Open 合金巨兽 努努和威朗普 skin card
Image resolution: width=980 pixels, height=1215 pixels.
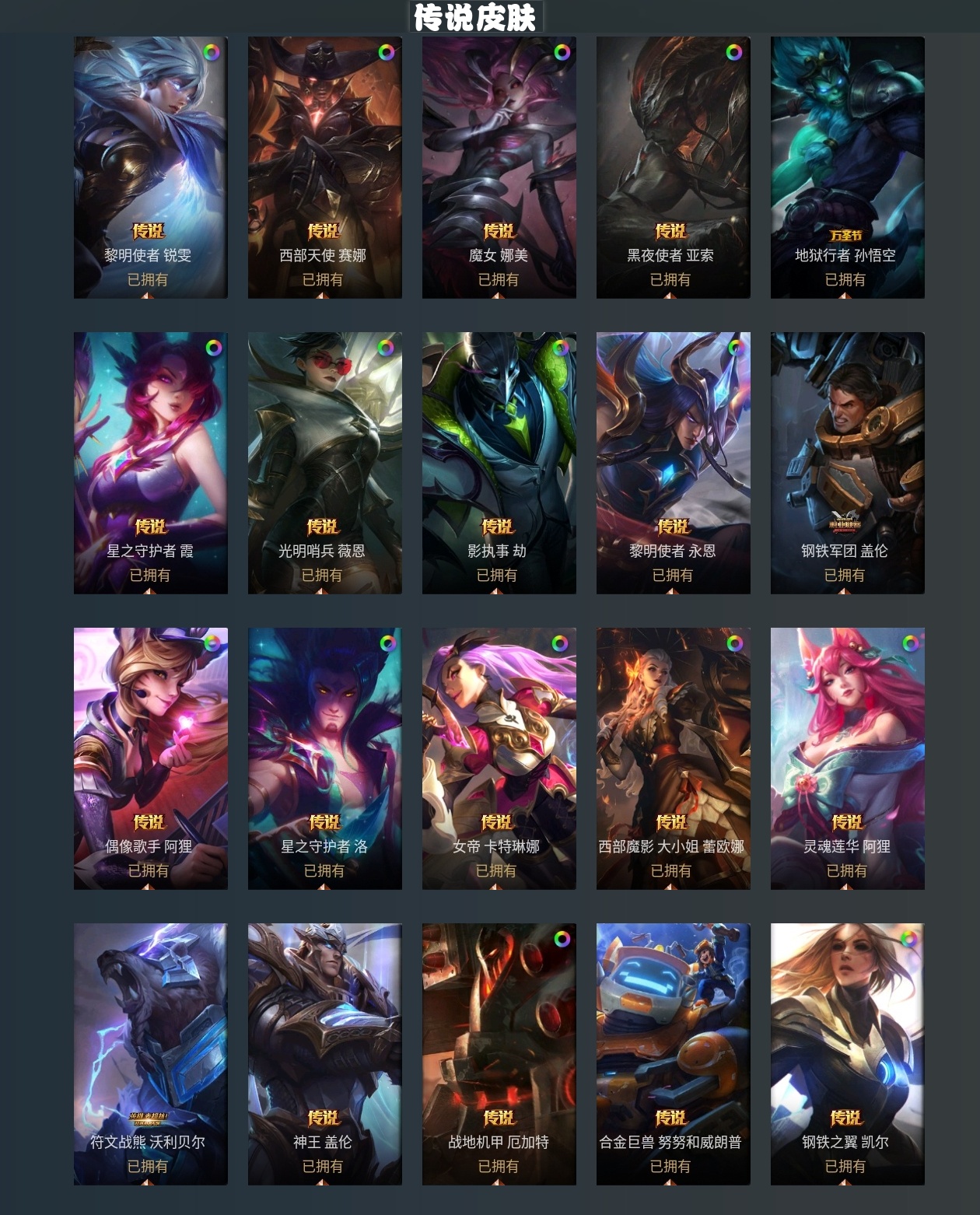[x=674, y=1054]
